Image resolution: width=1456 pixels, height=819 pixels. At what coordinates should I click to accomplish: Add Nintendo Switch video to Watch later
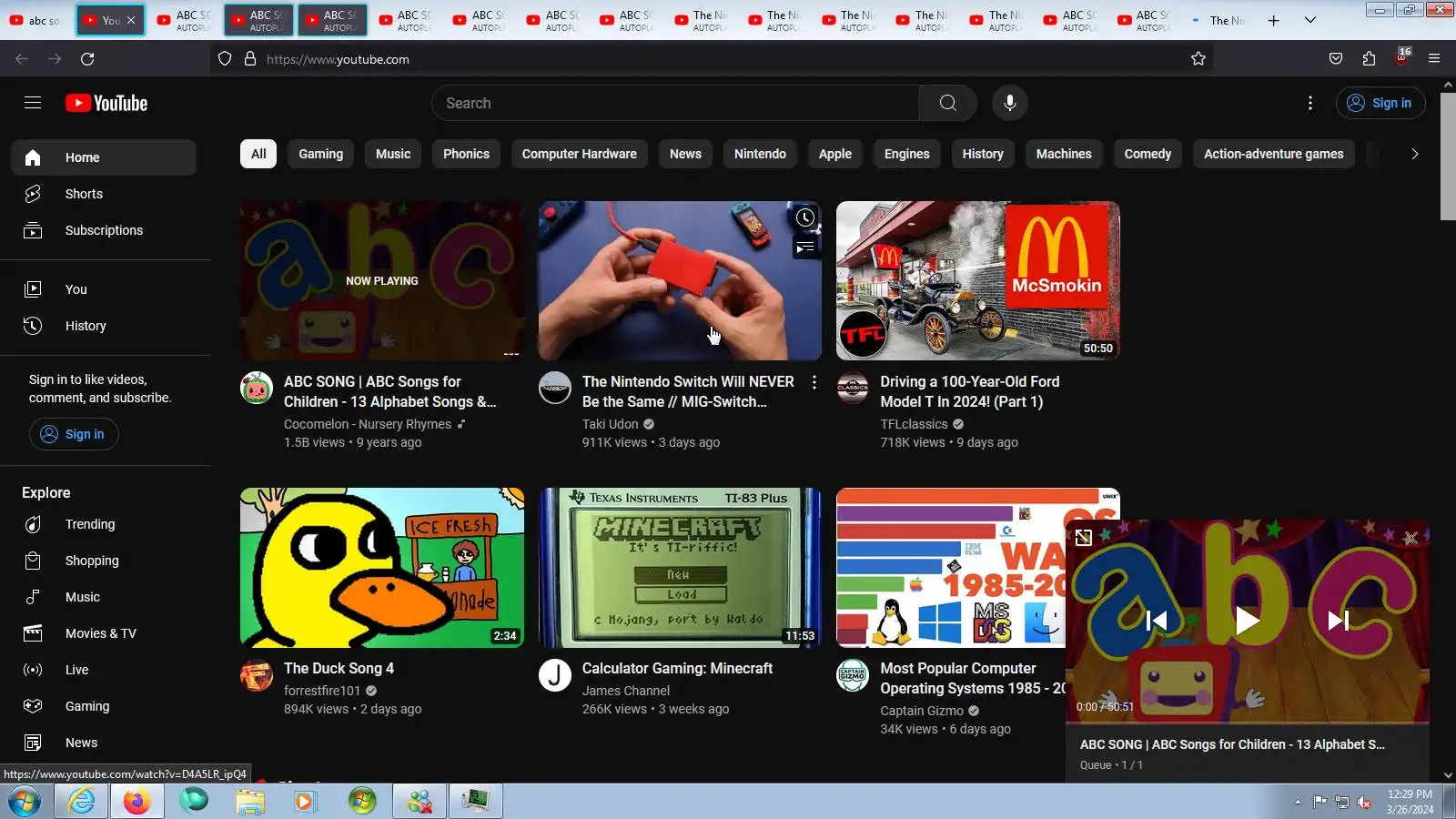point(805,217)
